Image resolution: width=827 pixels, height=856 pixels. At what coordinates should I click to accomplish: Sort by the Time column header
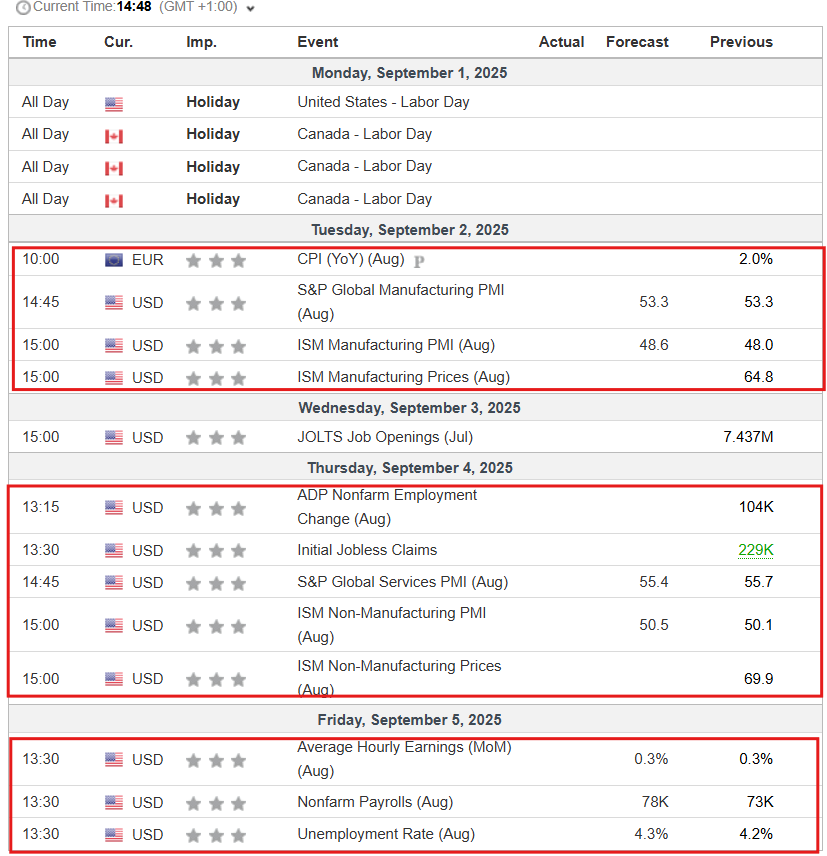(x=39, y=42)
